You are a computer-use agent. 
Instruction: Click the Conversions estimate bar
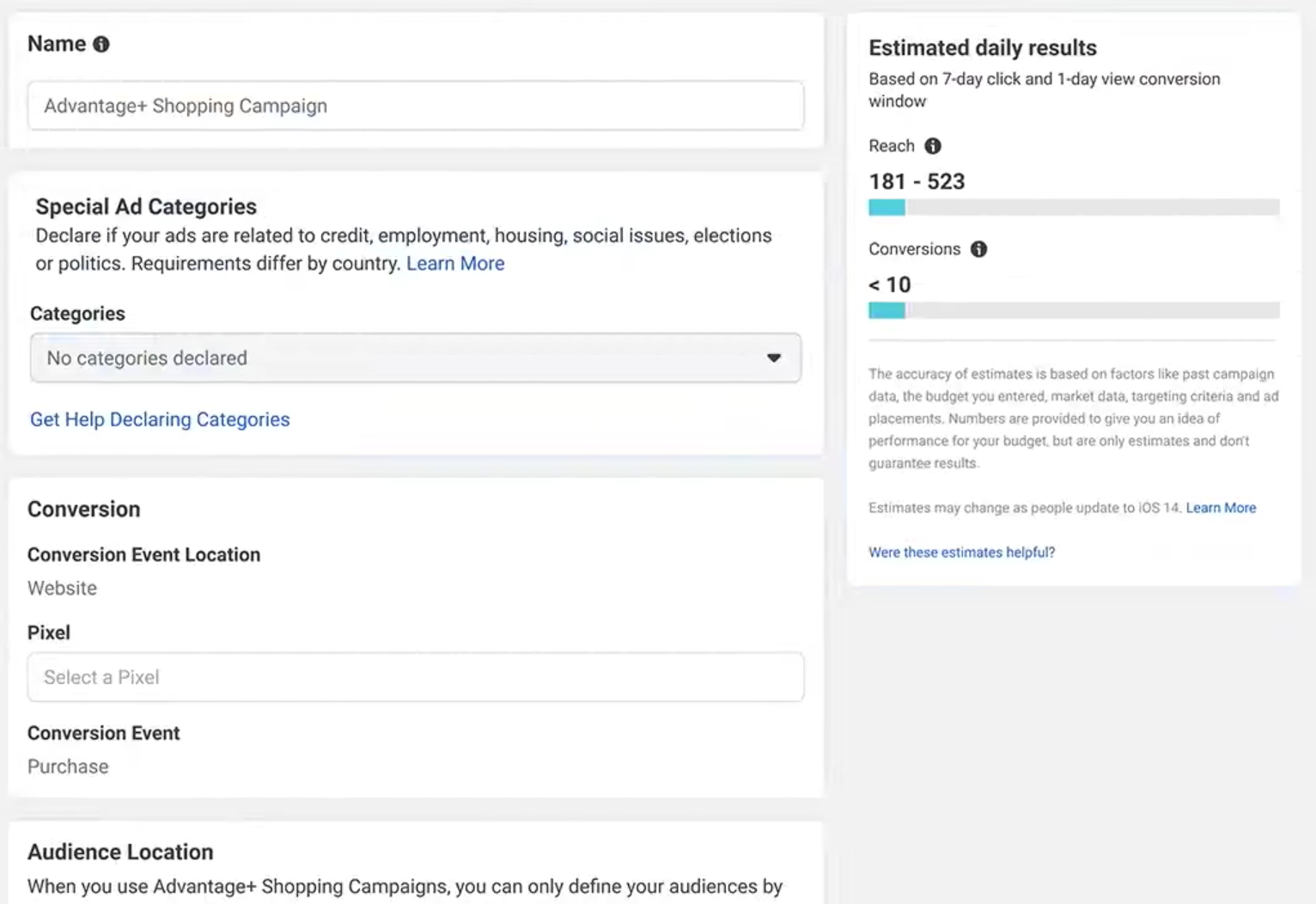pos(1074,310)
